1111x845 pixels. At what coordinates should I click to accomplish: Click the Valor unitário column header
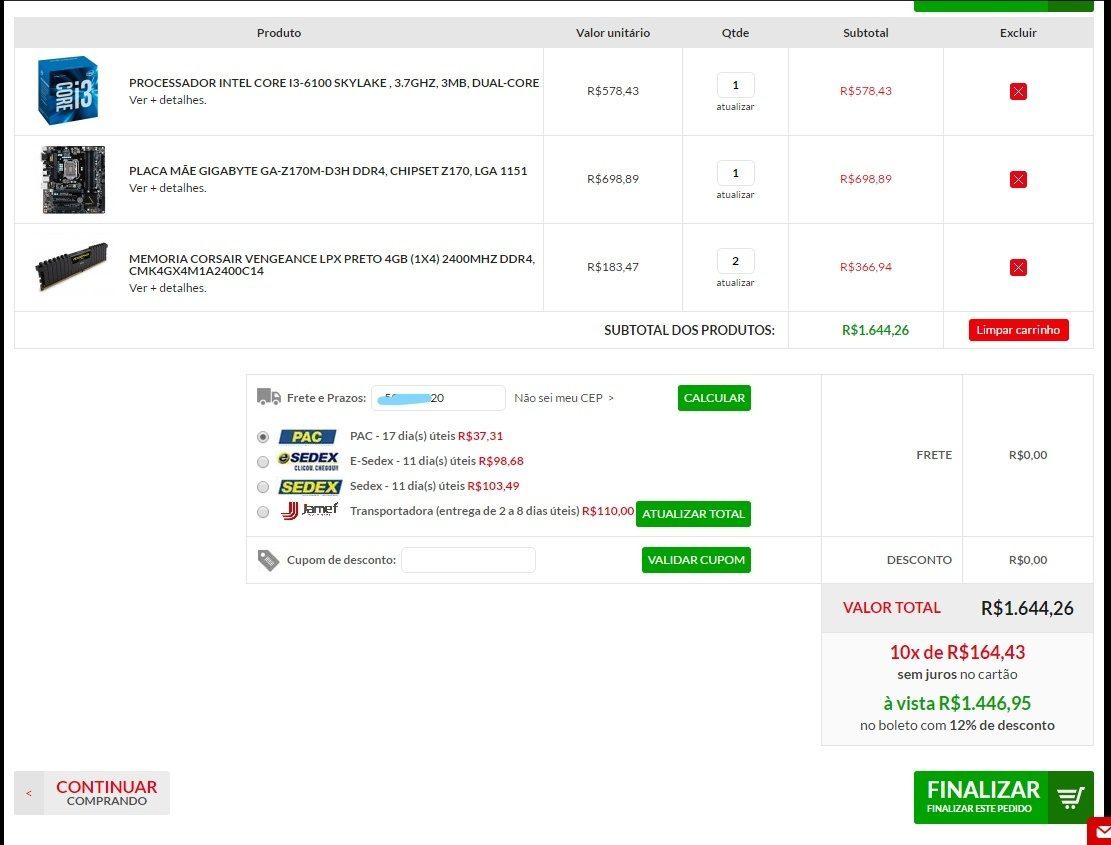[613, 33]
